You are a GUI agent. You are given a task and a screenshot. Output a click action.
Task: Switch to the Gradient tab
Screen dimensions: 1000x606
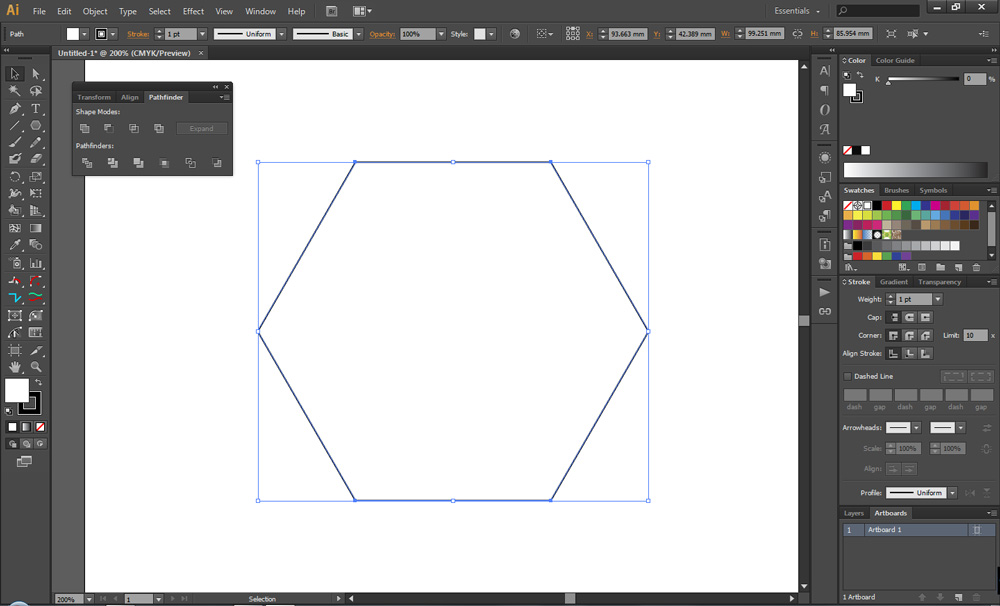coord(893,282)
